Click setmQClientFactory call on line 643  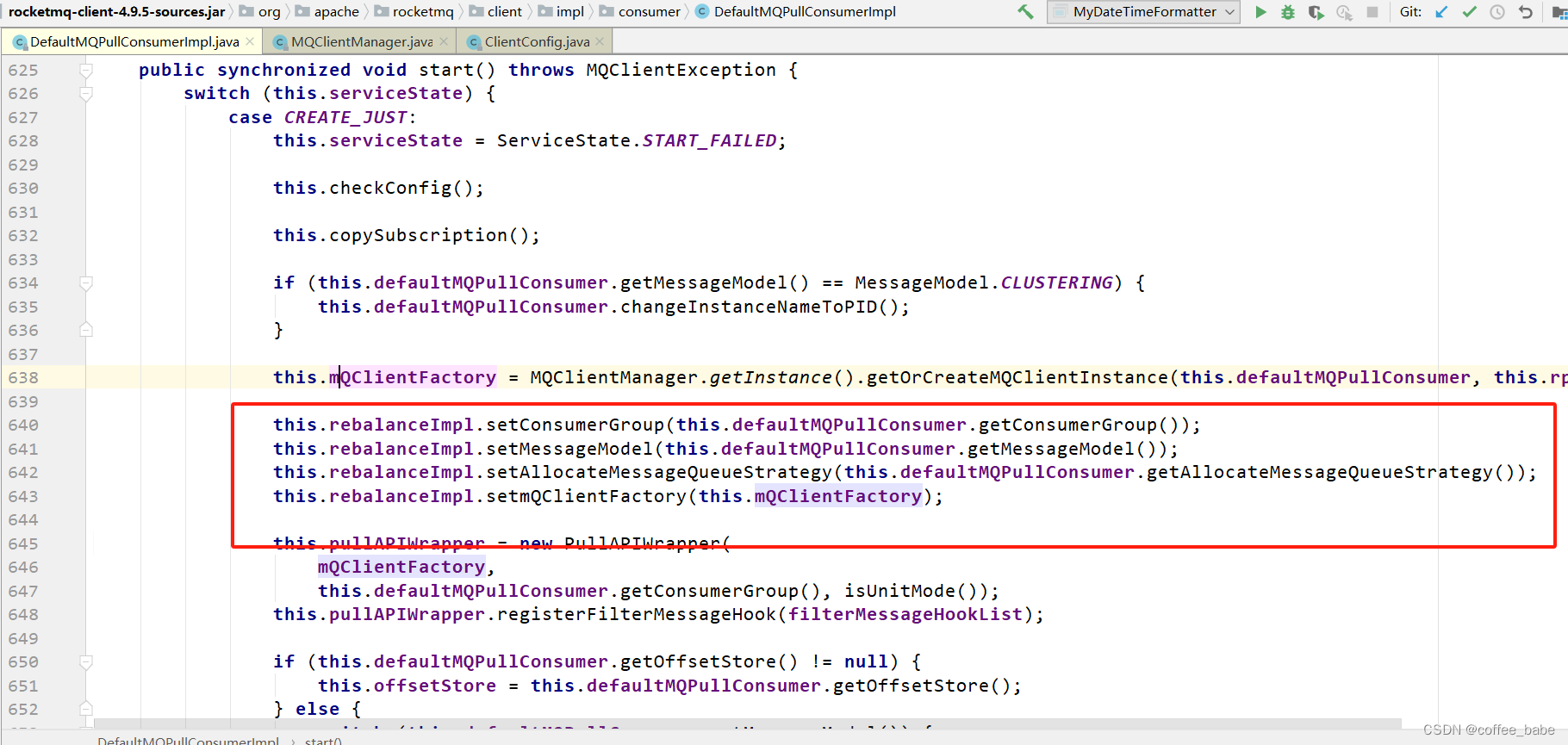[x=587, y=496]
